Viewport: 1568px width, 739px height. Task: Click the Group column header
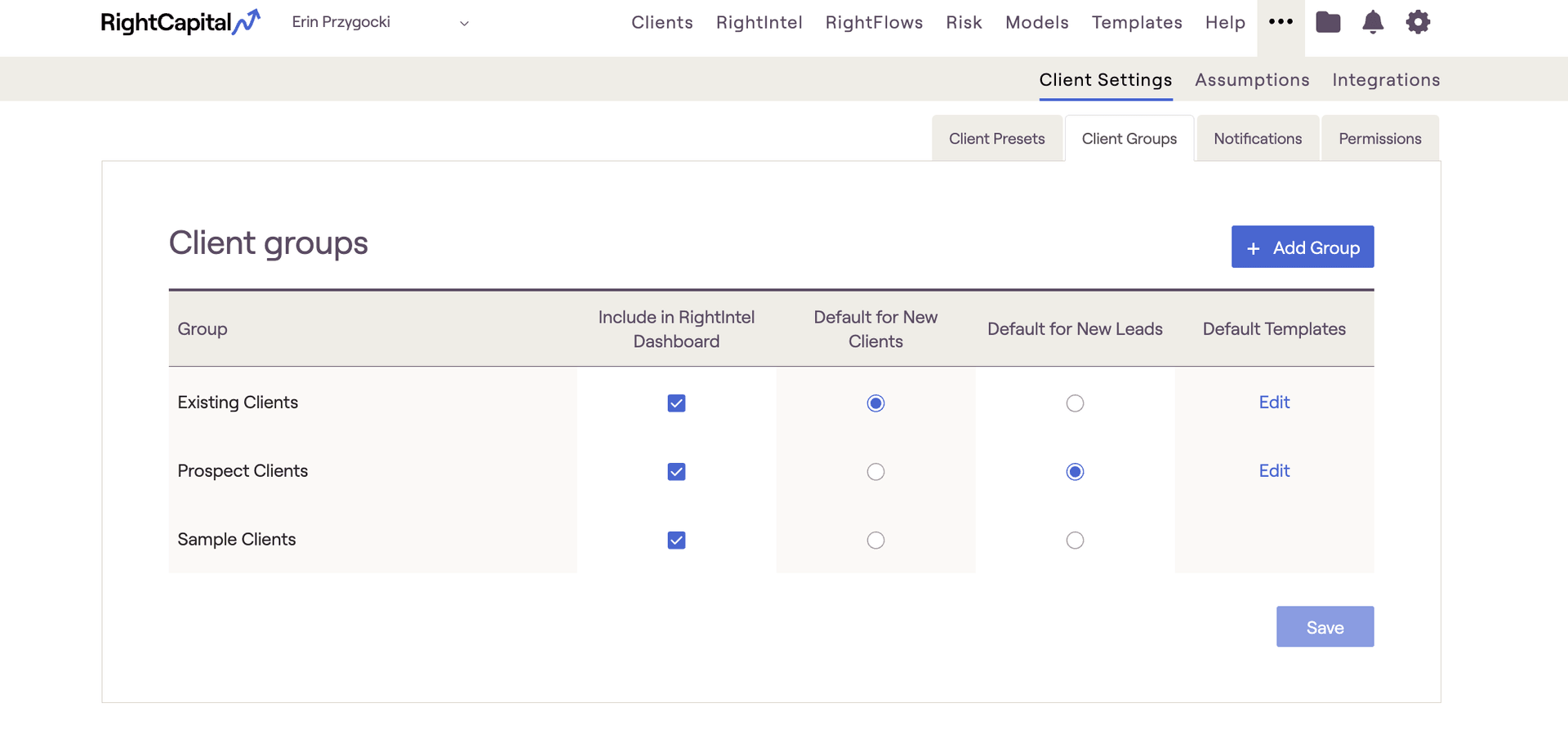click(x=203, y=329)
